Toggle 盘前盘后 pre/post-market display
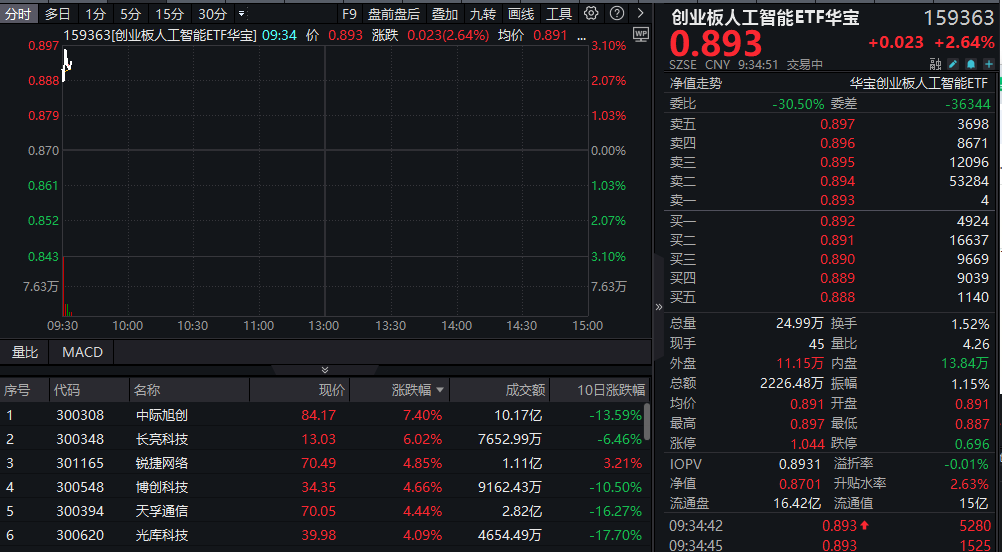1002x552 pixels. click(x=394, y=14)
